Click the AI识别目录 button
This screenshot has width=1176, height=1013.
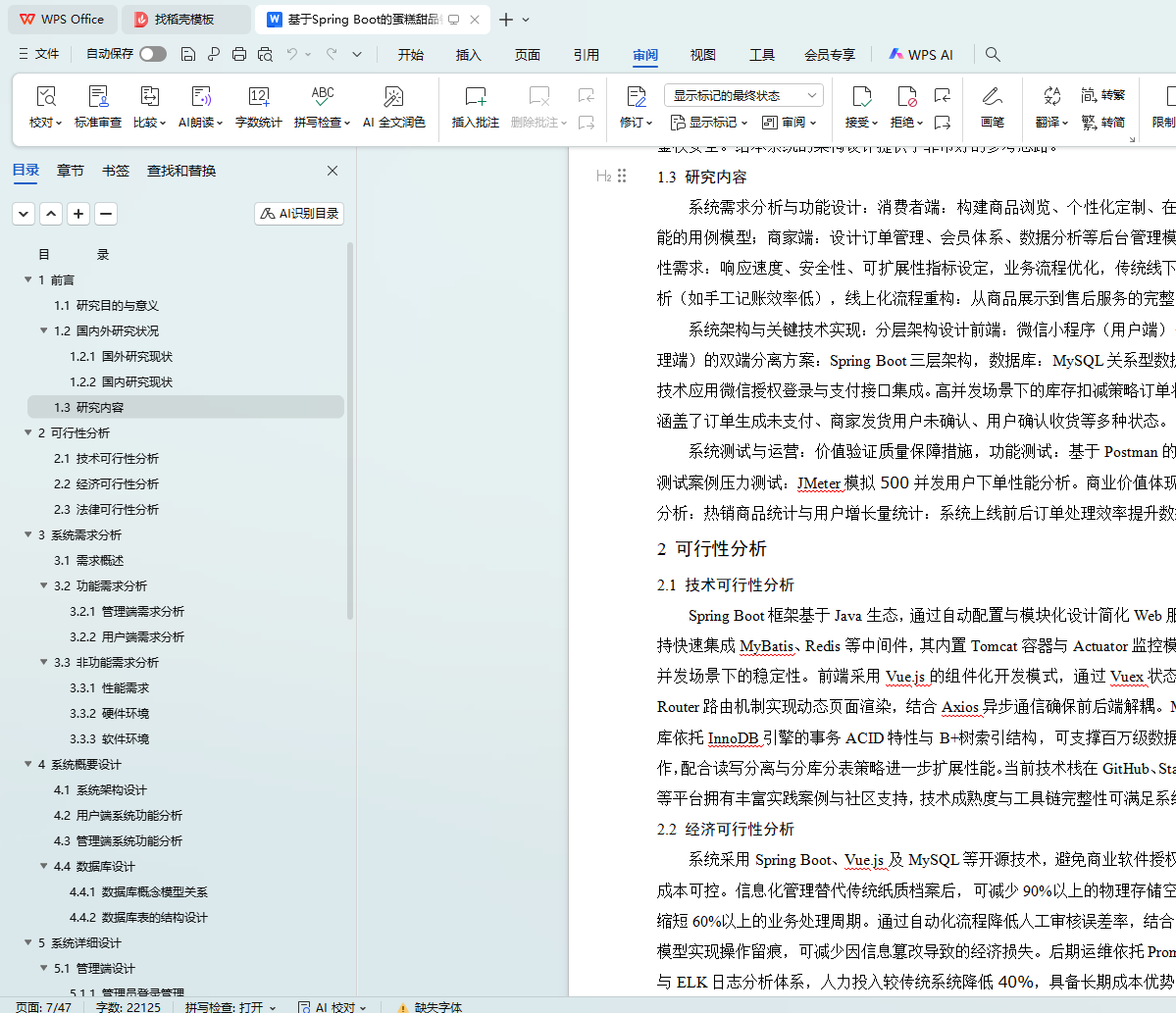299,213
